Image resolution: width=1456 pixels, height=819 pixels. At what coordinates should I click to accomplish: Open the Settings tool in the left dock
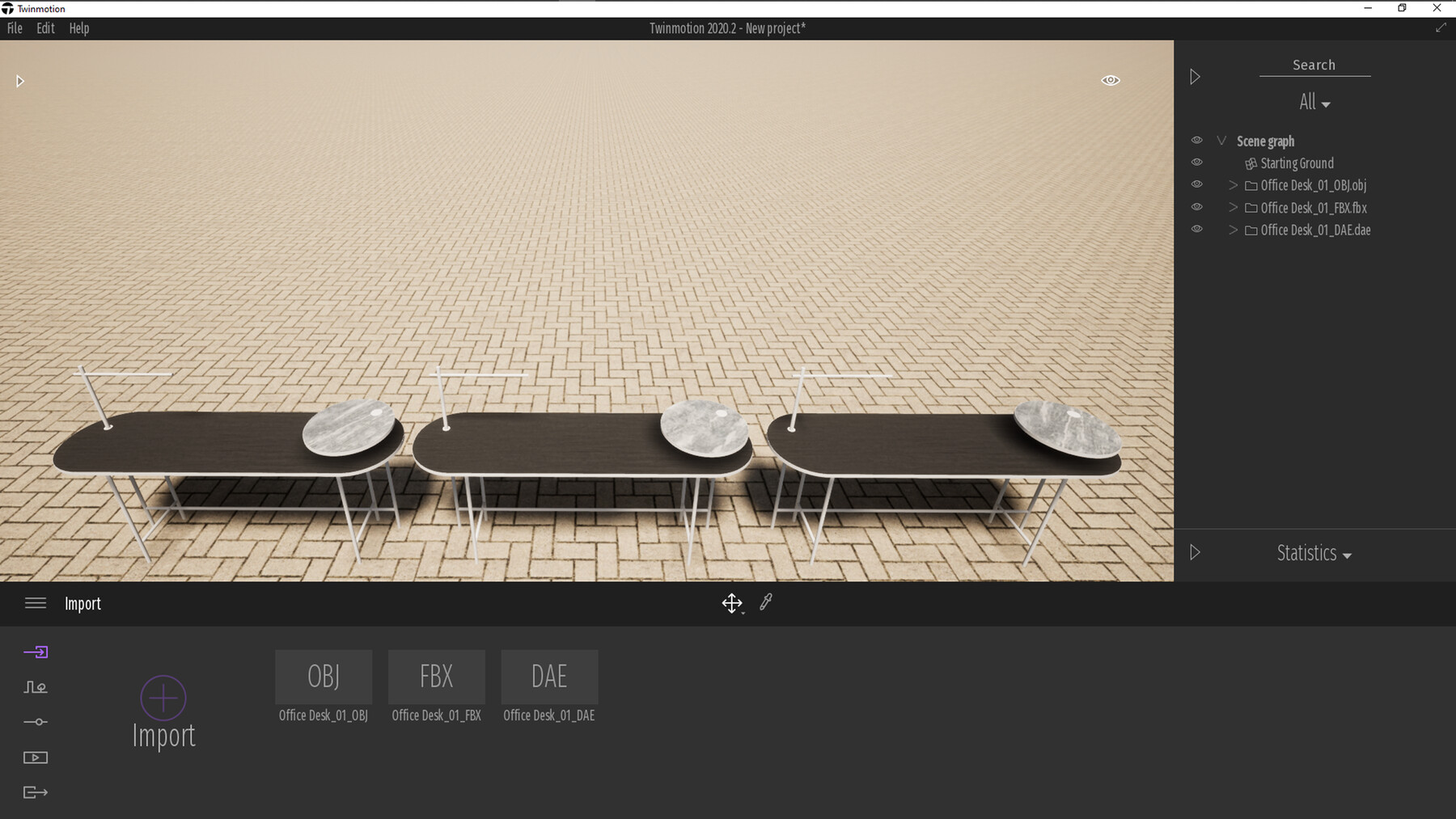click(x=36, y=722)
